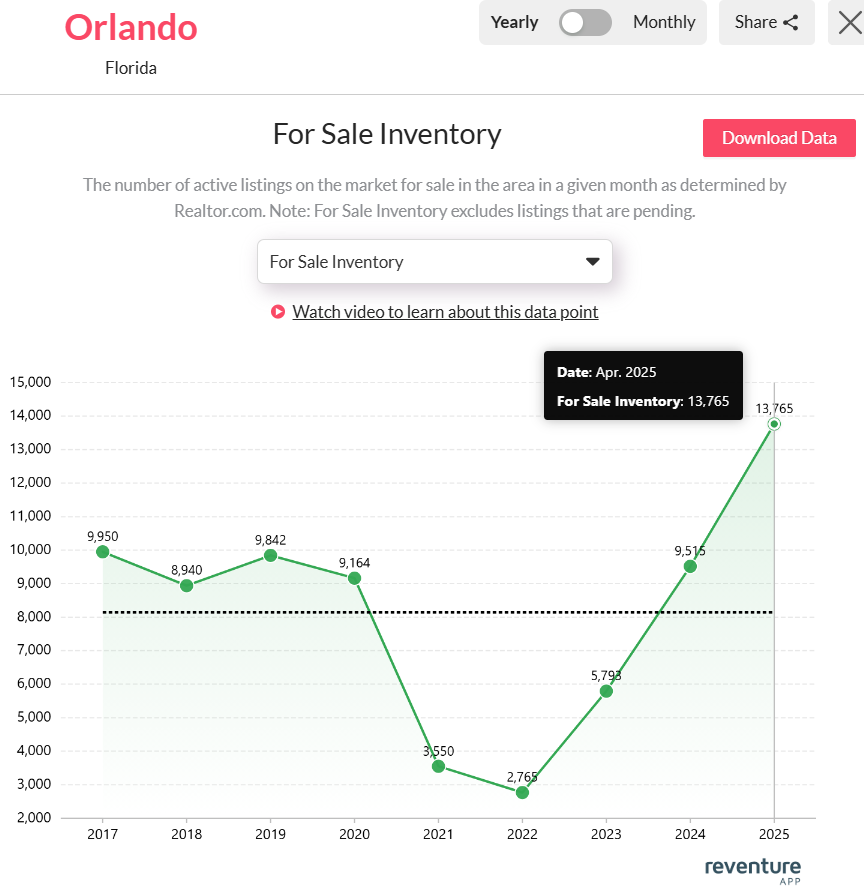Click the reventure APP logo
Image resolution: width=864 pixels, height=892 pixels.
pyautogui.click(x=752, y=868)
